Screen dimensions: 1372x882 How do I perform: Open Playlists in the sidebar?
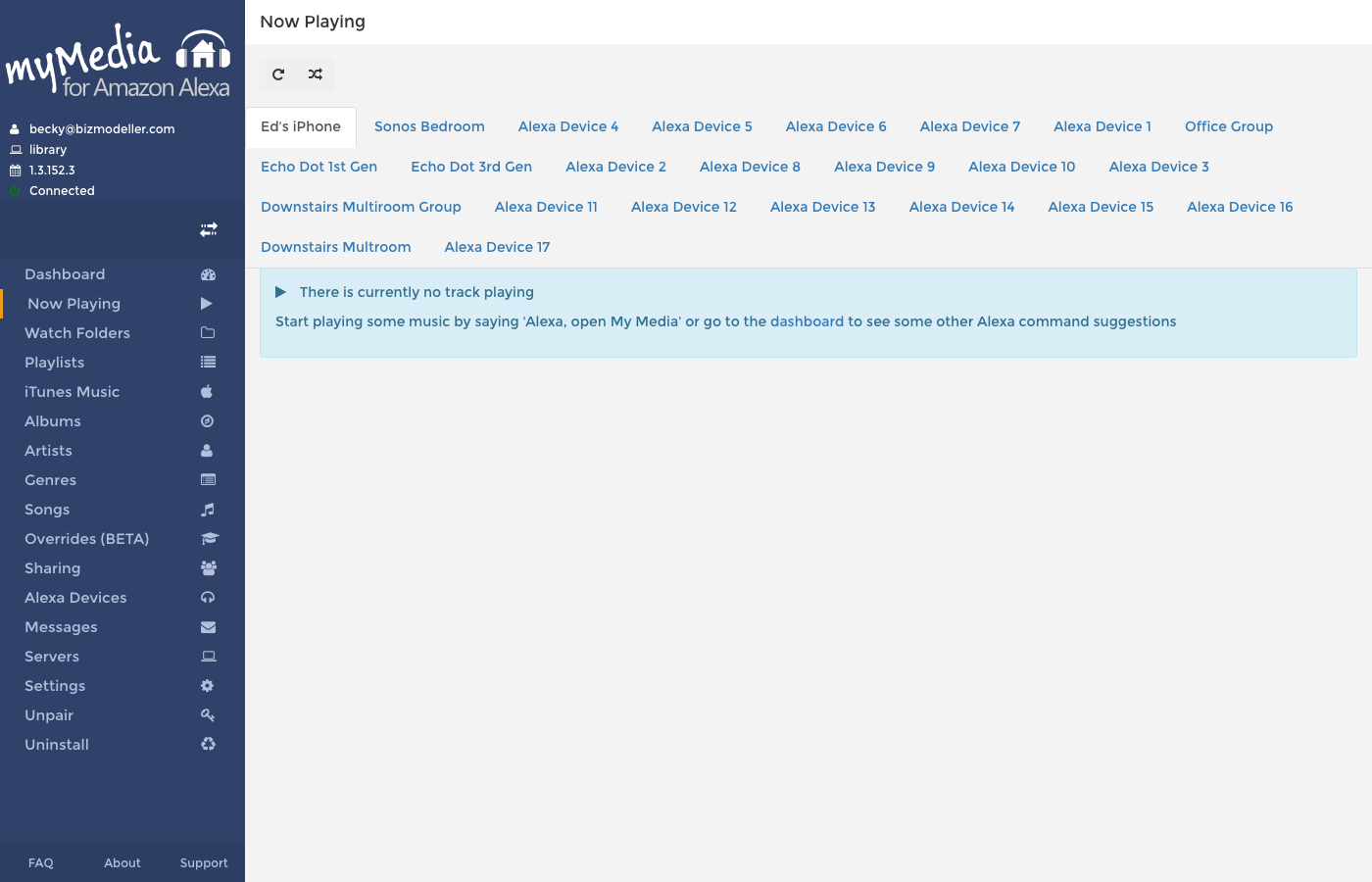coord(55,363)
